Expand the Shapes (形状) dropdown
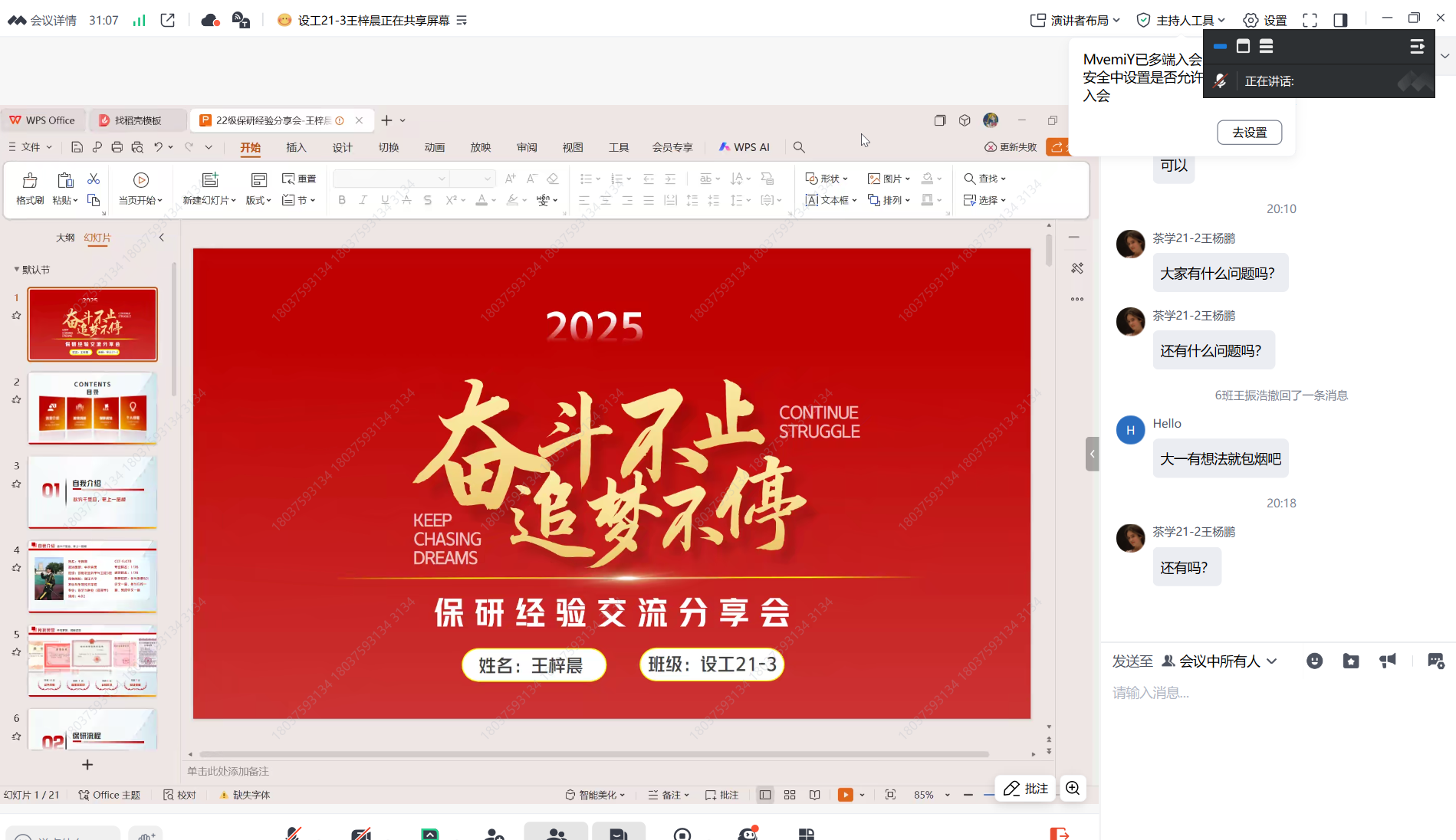This screenshot has height=840, width=1456. (827, 179)
